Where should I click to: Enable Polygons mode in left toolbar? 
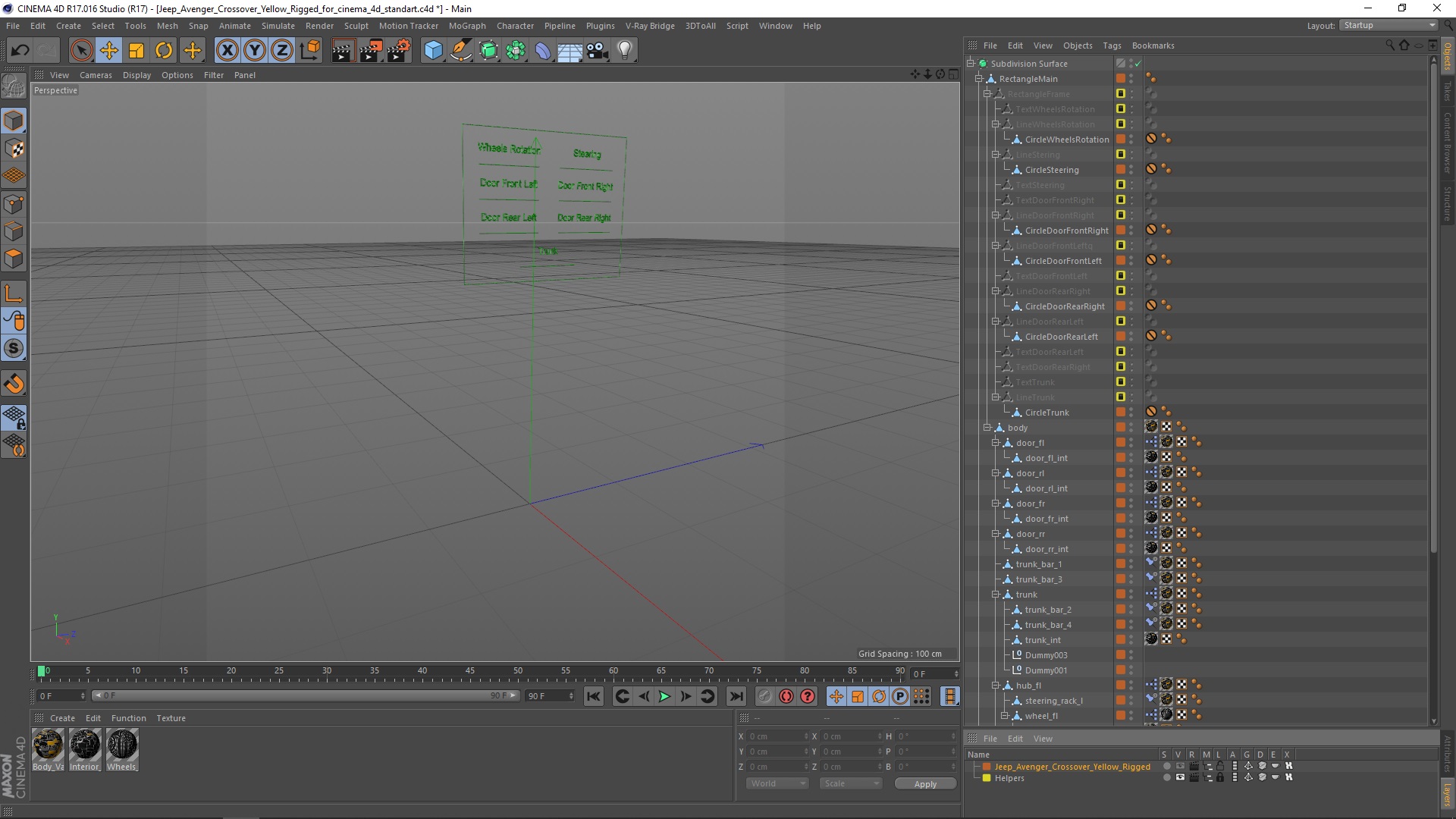(x=14, y=258)
